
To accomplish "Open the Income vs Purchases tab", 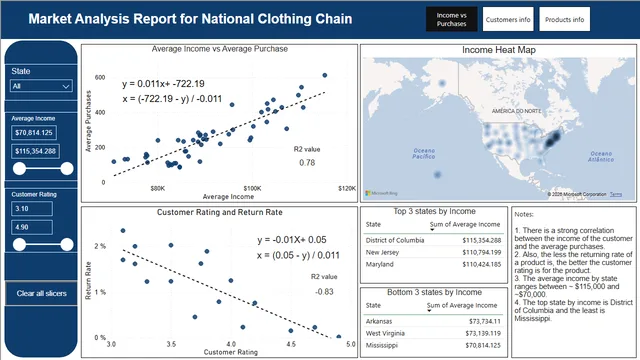I will pyautogui.click(x=451, y=19).
